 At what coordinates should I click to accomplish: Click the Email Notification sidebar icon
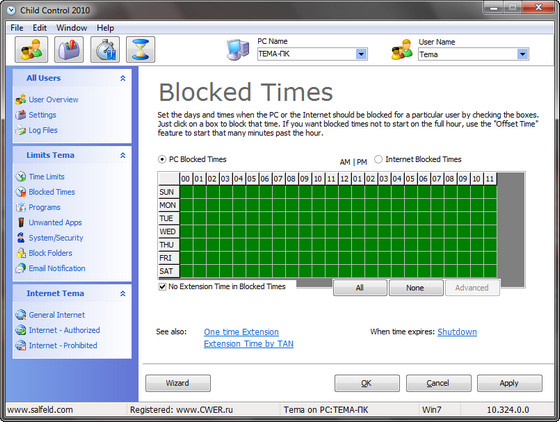pos(21,268)
